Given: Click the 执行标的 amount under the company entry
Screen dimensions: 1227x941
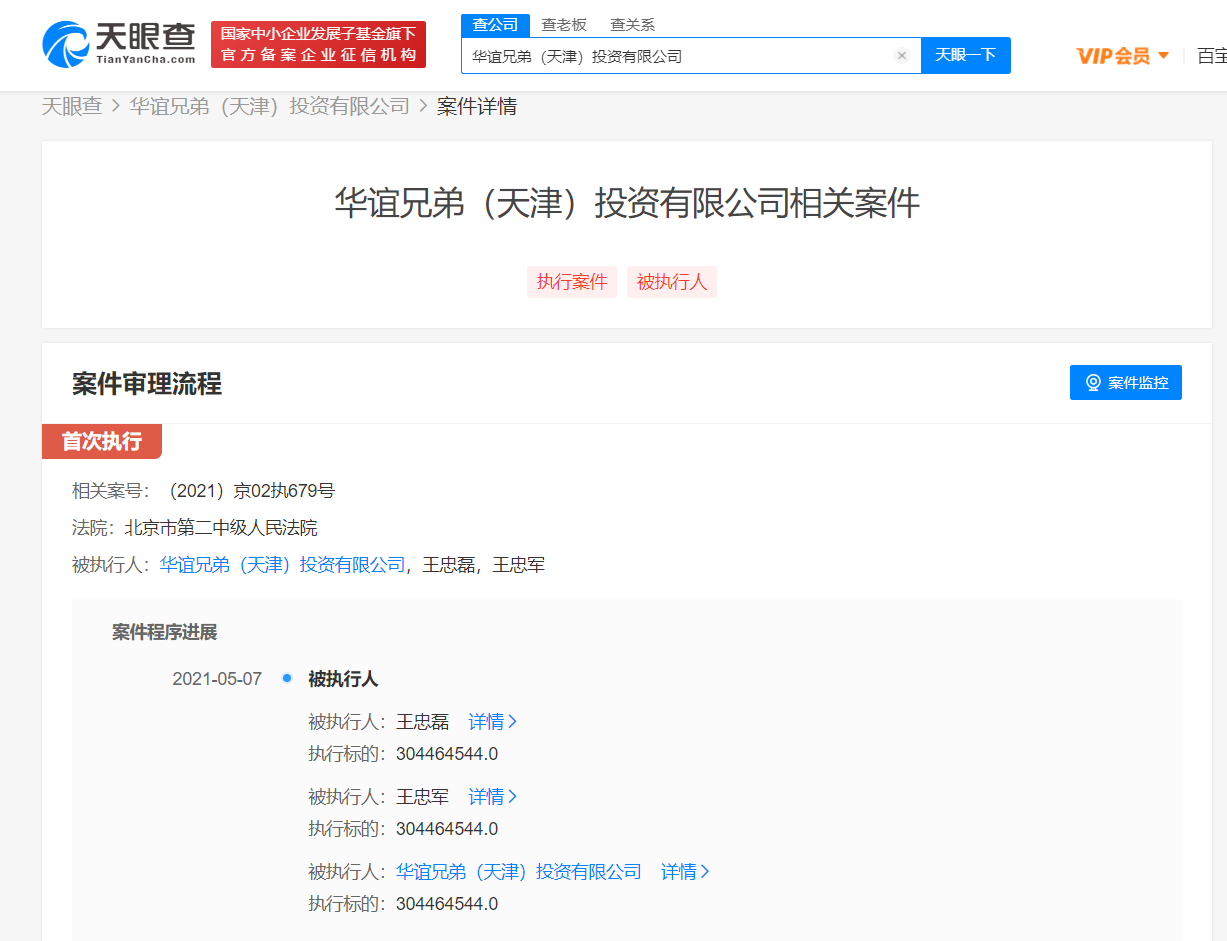Looking at the screenshot, I should pyautogui.click(x=447, y=904).
